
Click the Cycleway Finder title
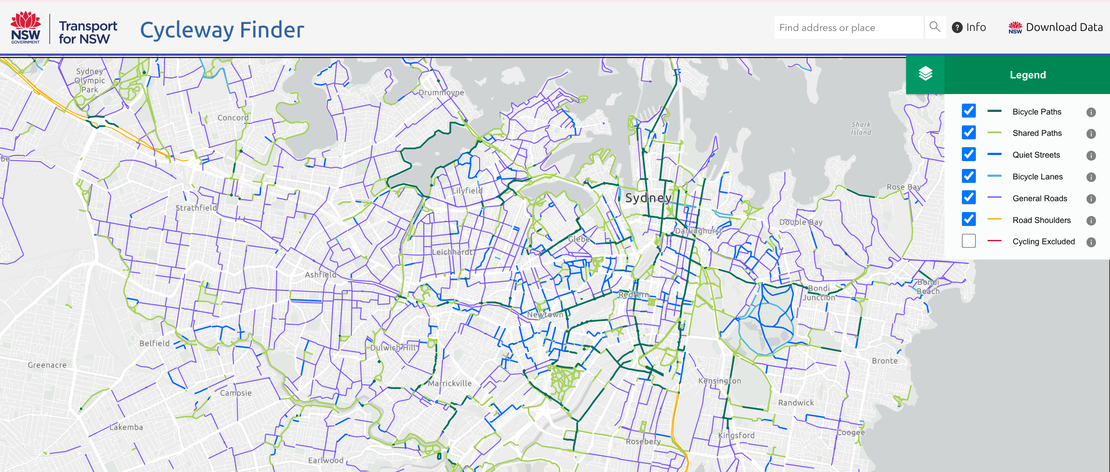(222, 29)
